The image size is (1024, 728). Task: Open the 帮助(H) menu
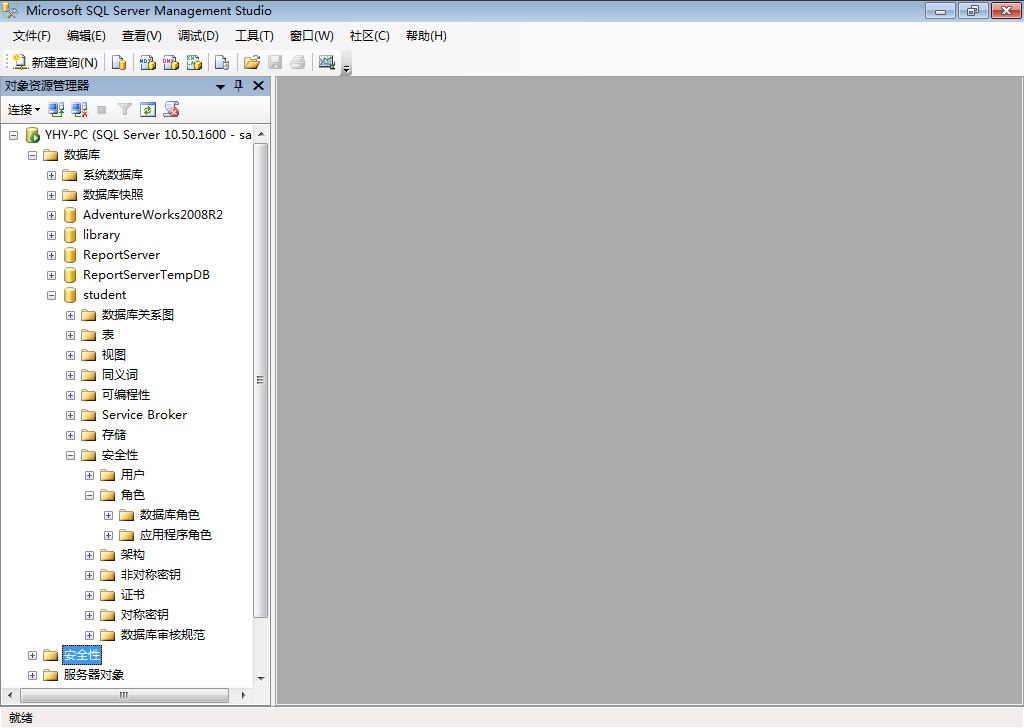pyautogui.click(x=426, y=36)
